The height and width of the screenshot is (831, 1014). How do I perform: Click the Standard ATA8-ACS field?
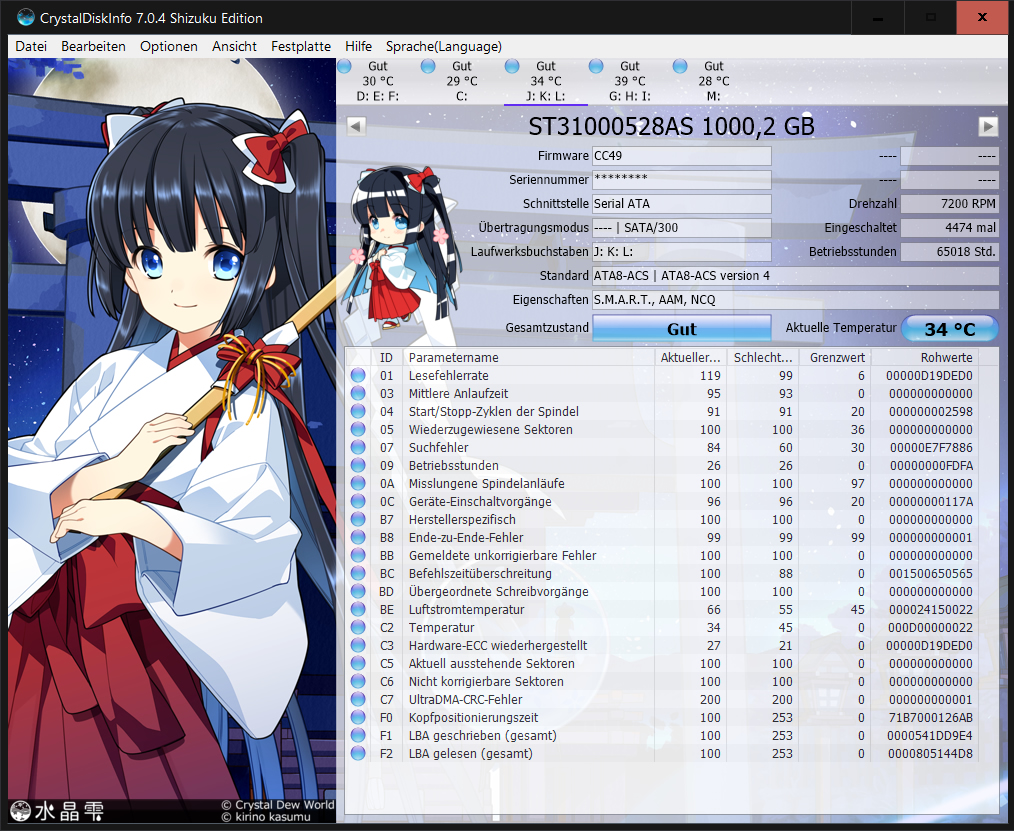[795, 275]
